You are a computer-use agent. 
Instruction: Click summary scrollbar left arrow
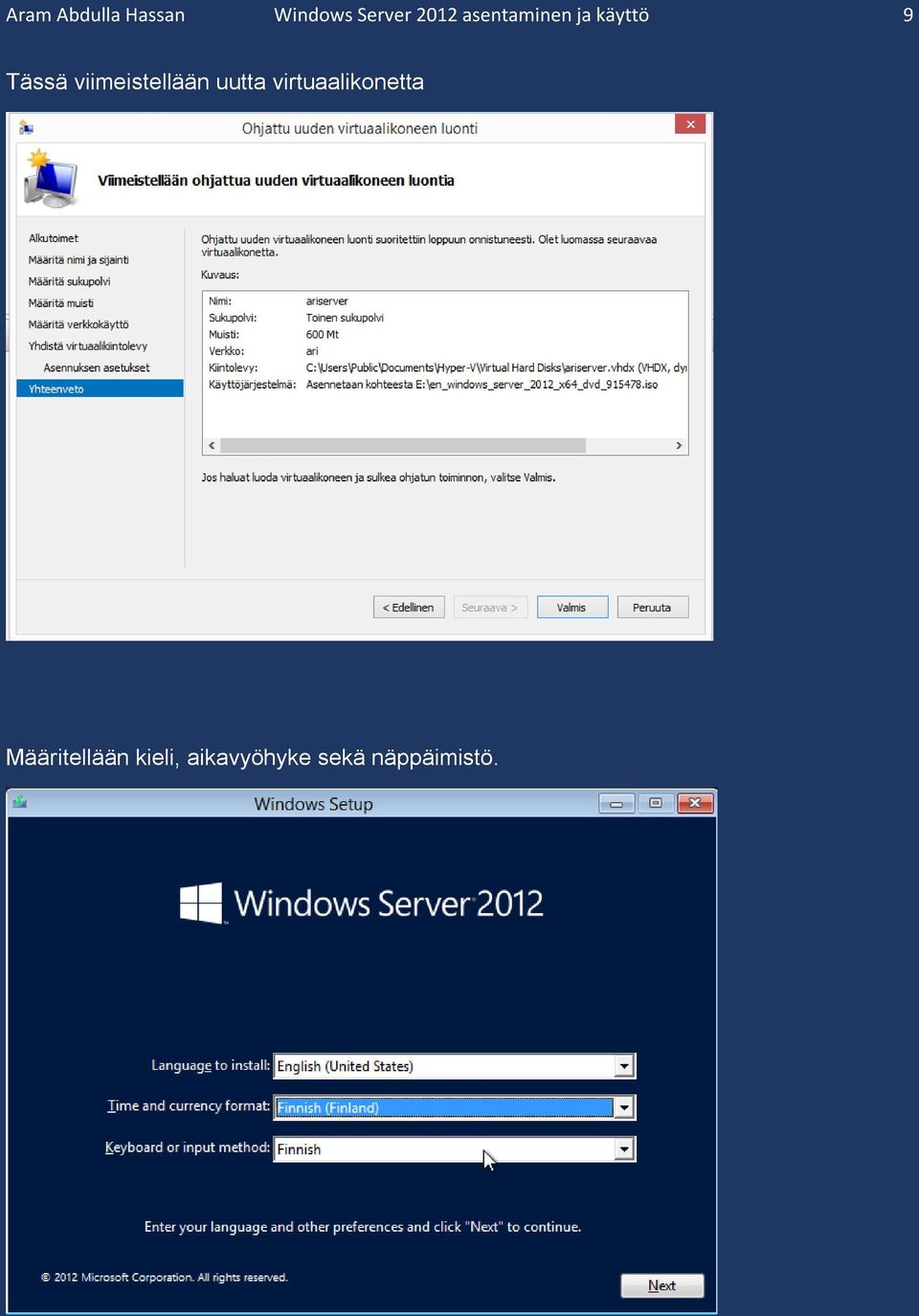pos(212,446)
